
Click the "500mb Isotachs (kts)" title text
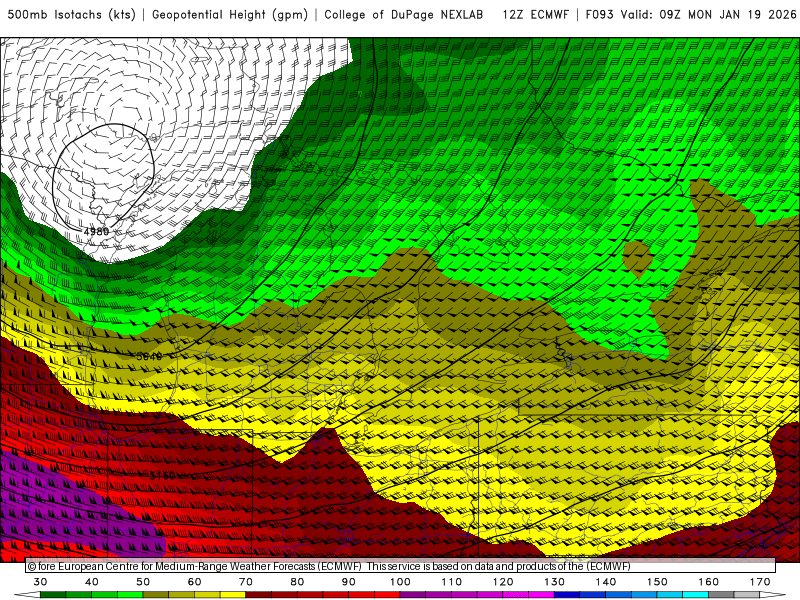pyautogui.click(x=71, y=15)
